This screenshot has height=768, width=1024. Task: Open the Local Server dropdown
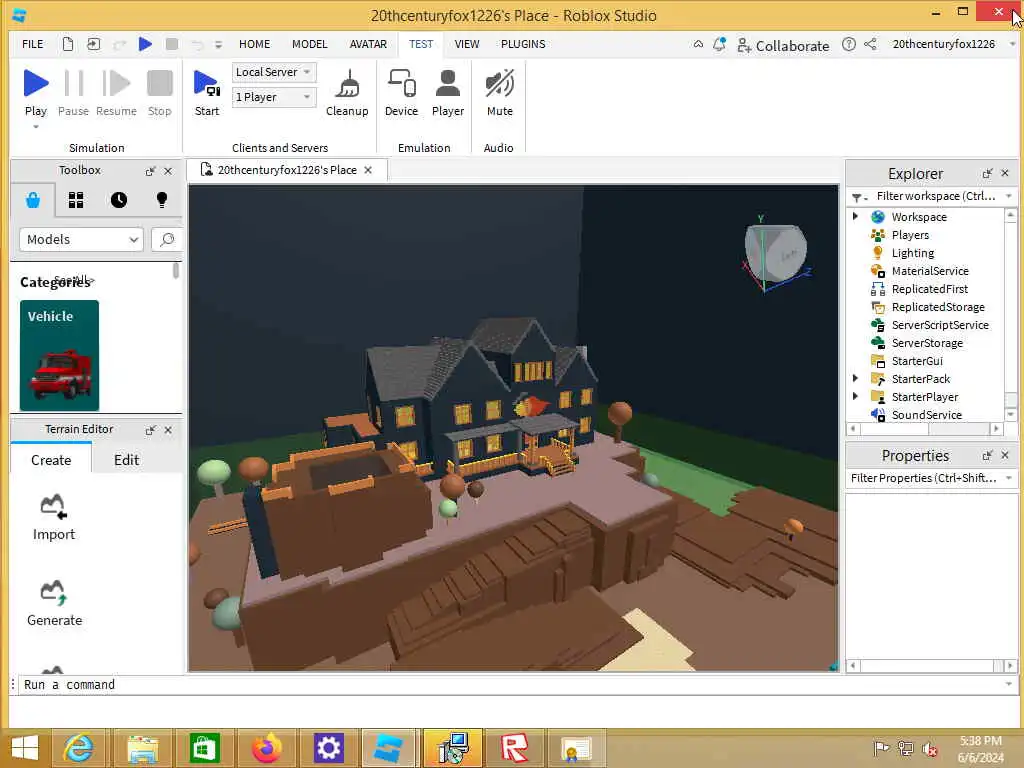point(274,72)
